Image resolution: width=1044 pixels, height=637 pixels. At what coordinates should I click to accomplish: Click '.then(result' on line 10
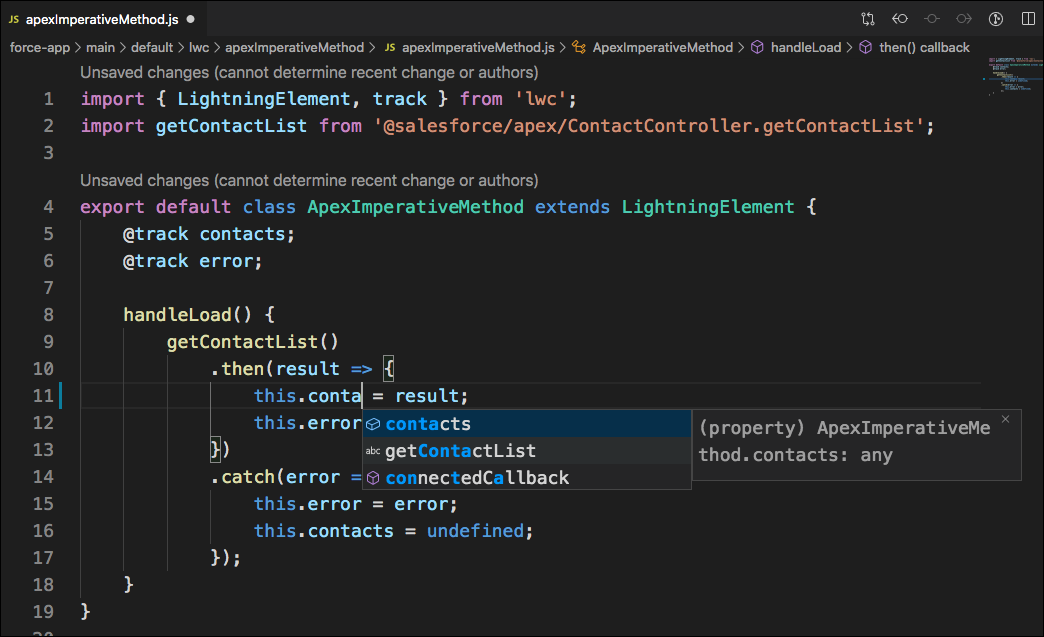coord(274,369)
